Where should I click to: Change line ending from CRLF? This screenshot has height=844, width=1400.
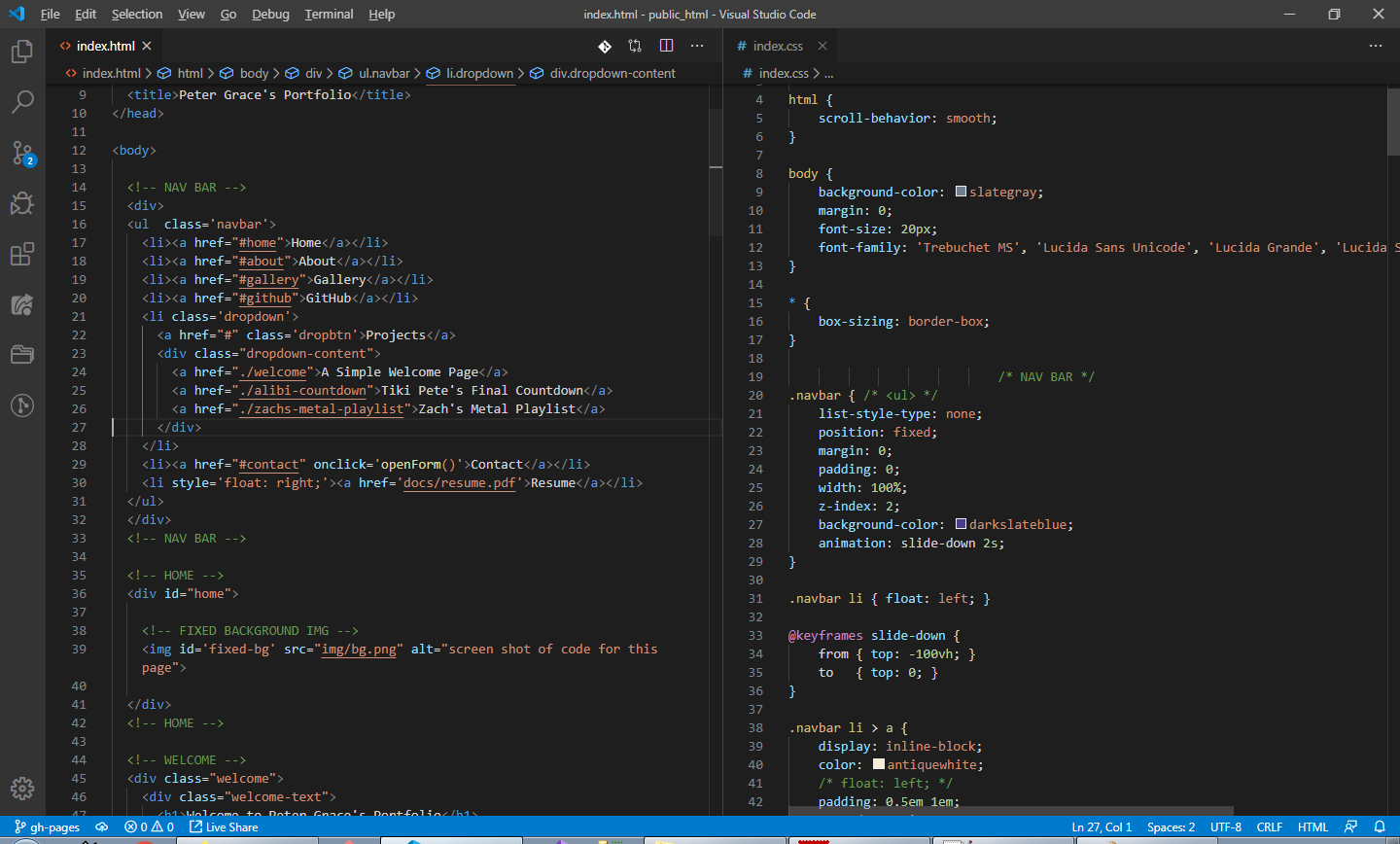click(x=1270, y=826)
